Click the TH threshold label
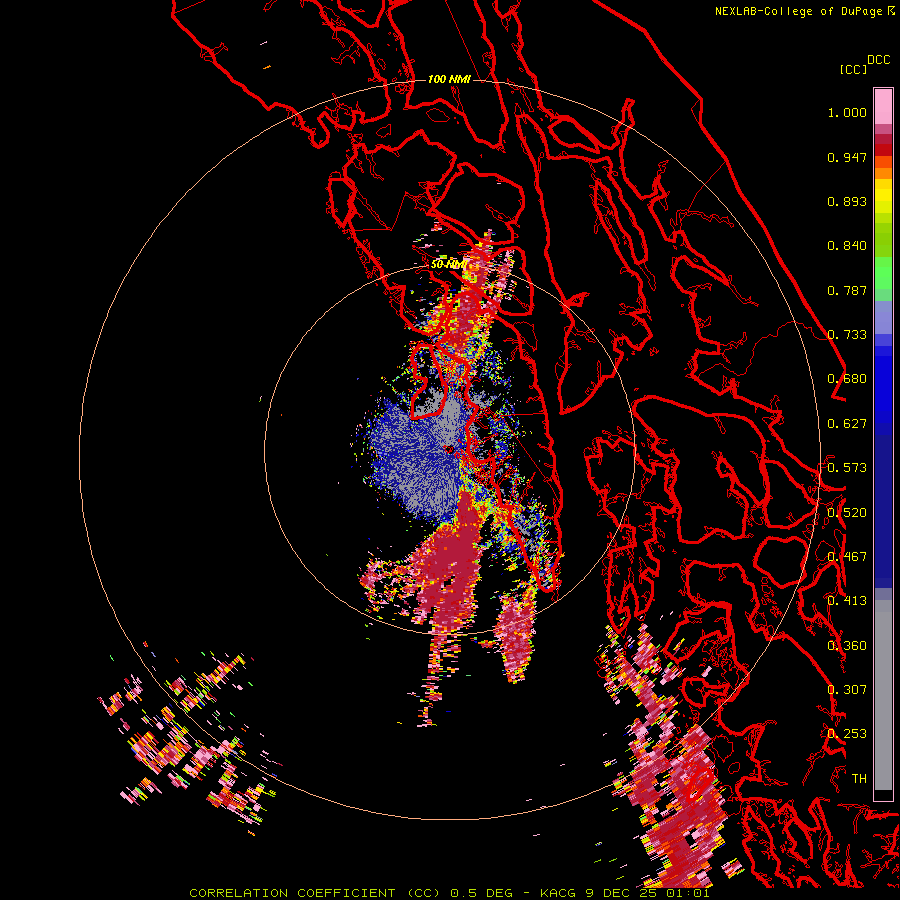900x900 pixels. (859, 779)
